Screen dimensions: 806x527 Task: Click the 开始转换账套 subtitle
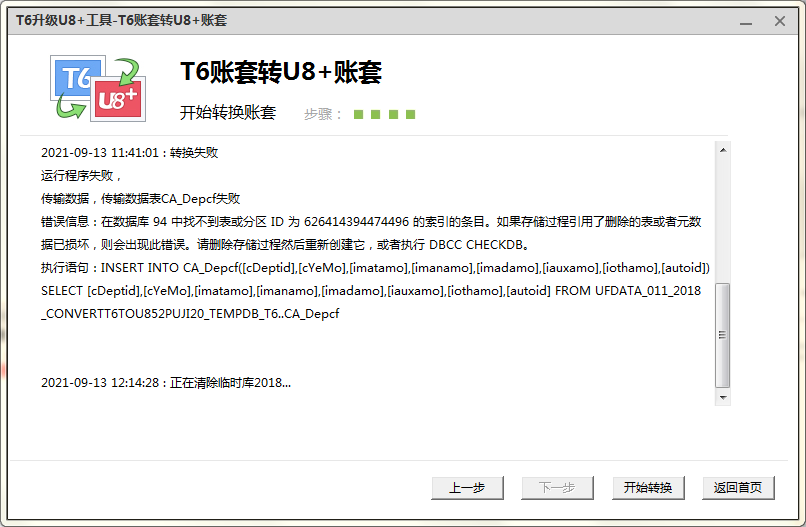tap(228, 113)
